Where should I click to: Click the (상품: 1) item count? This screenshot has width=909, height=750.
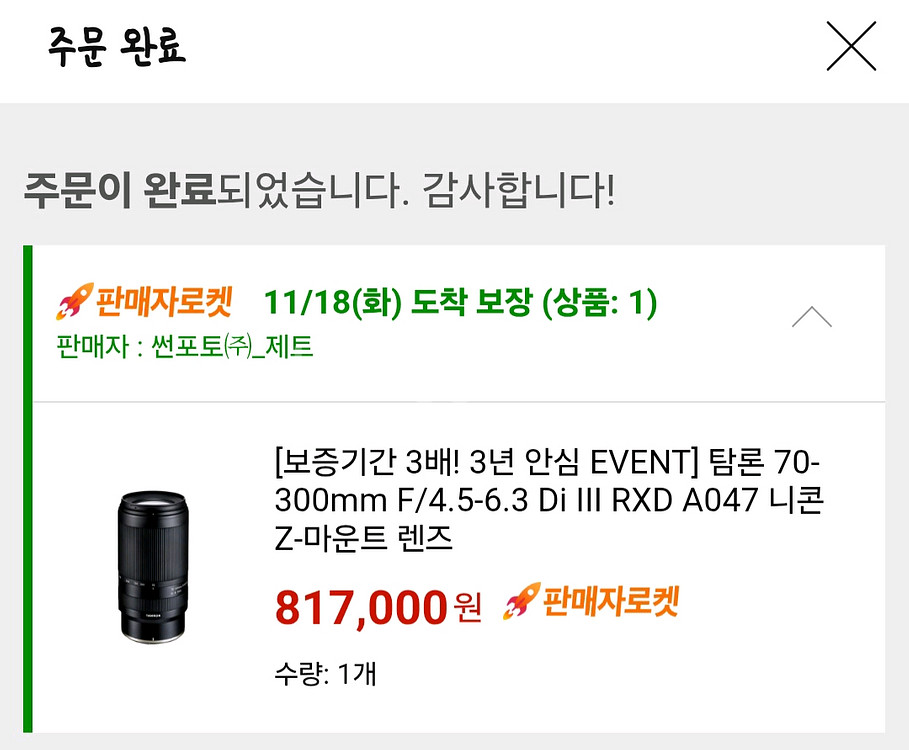(599, 302)
